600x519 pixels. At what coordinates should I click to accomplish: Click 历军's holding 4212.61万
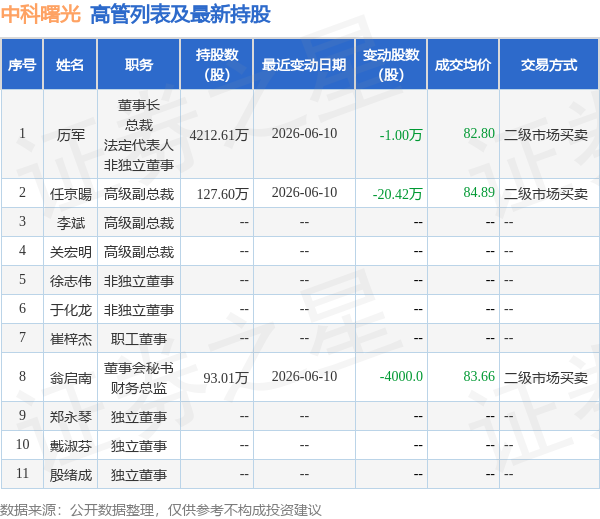tap(219, 135)
